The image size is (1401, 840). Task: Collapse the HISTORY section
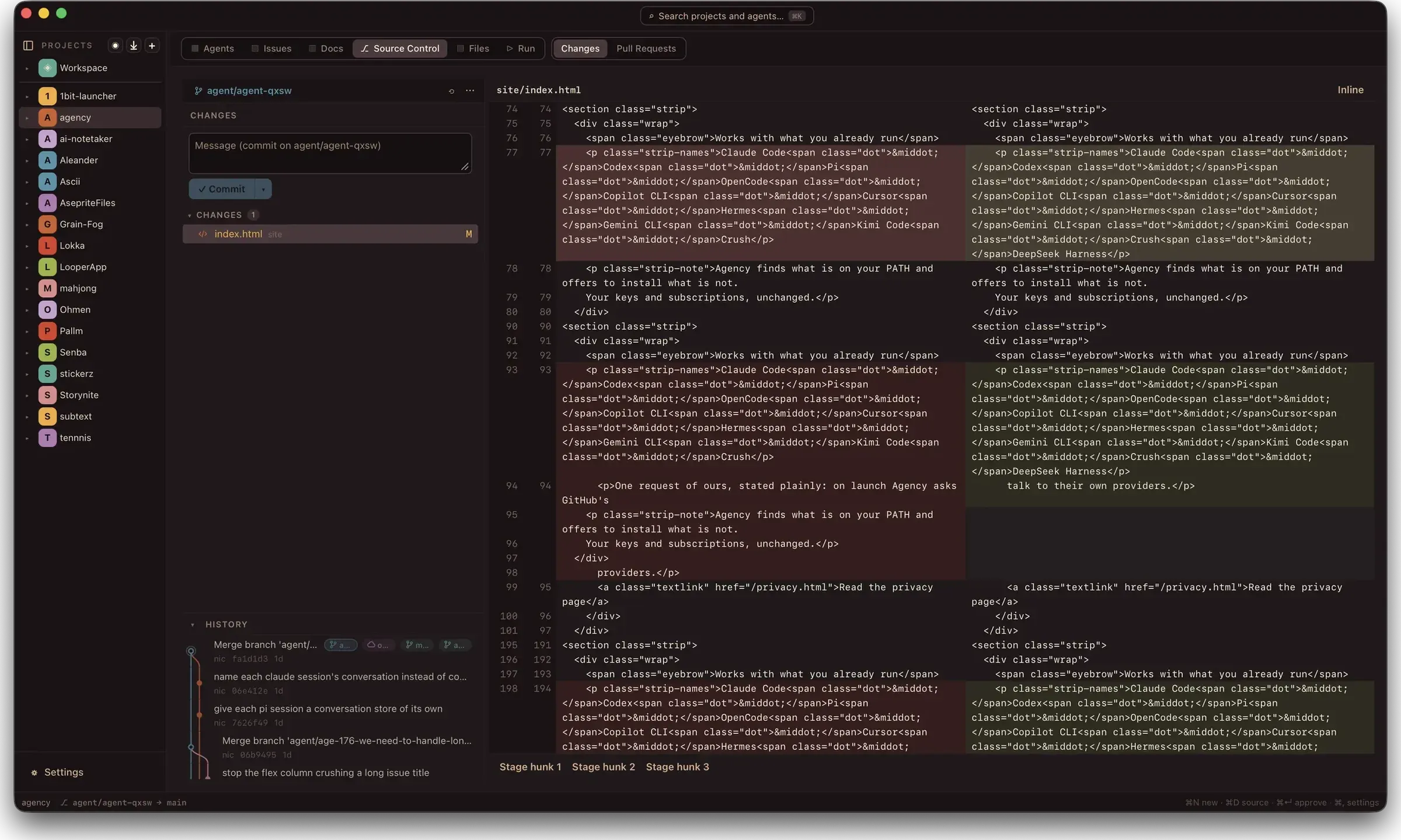point(193,625)
